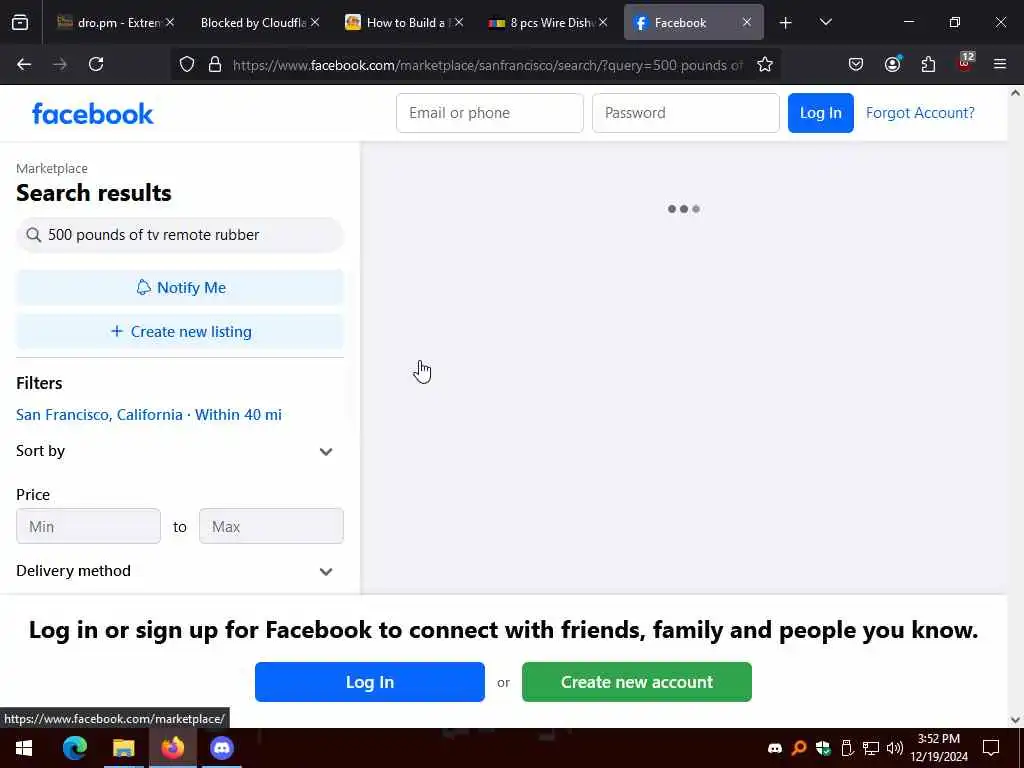Click the Max price field
This screenshot has height=768, width=1024.
click(271, 526)
